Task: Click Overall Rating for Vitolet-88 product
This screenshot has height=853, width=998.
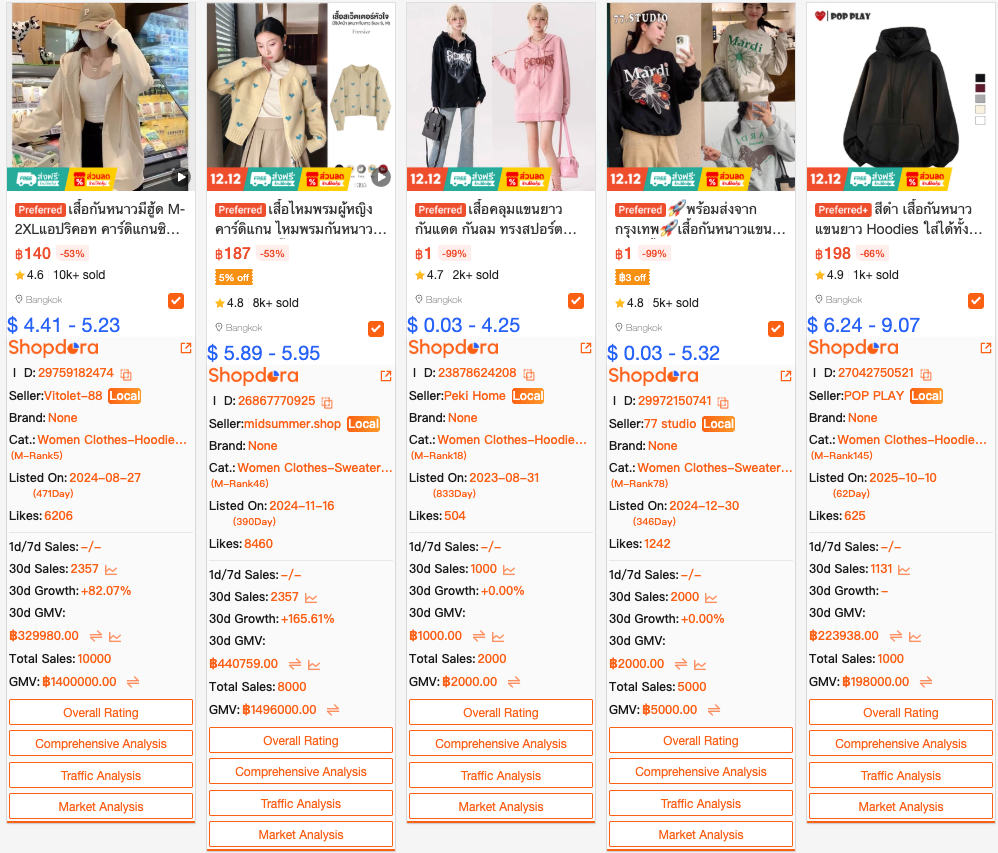Action: tap(101, 712)
